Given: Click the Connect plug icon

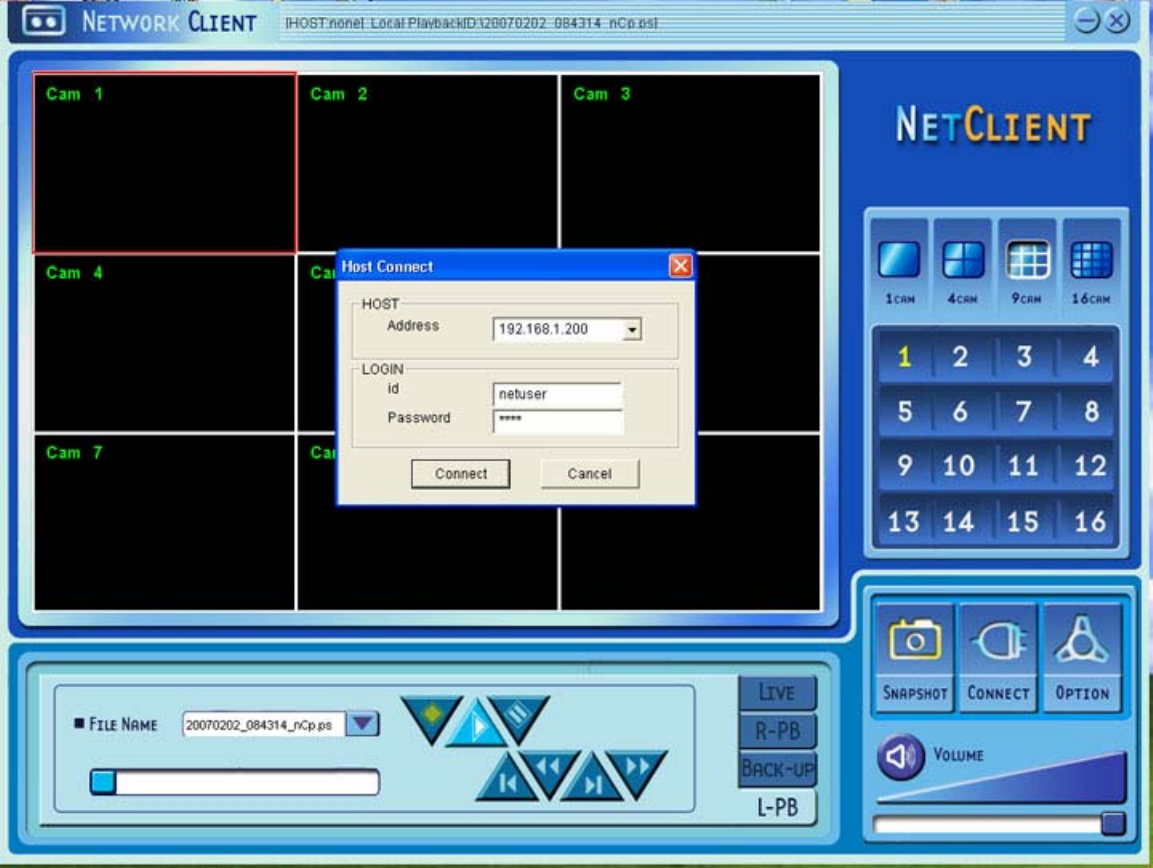Looking at the screenshot, I should click(997, 655).
